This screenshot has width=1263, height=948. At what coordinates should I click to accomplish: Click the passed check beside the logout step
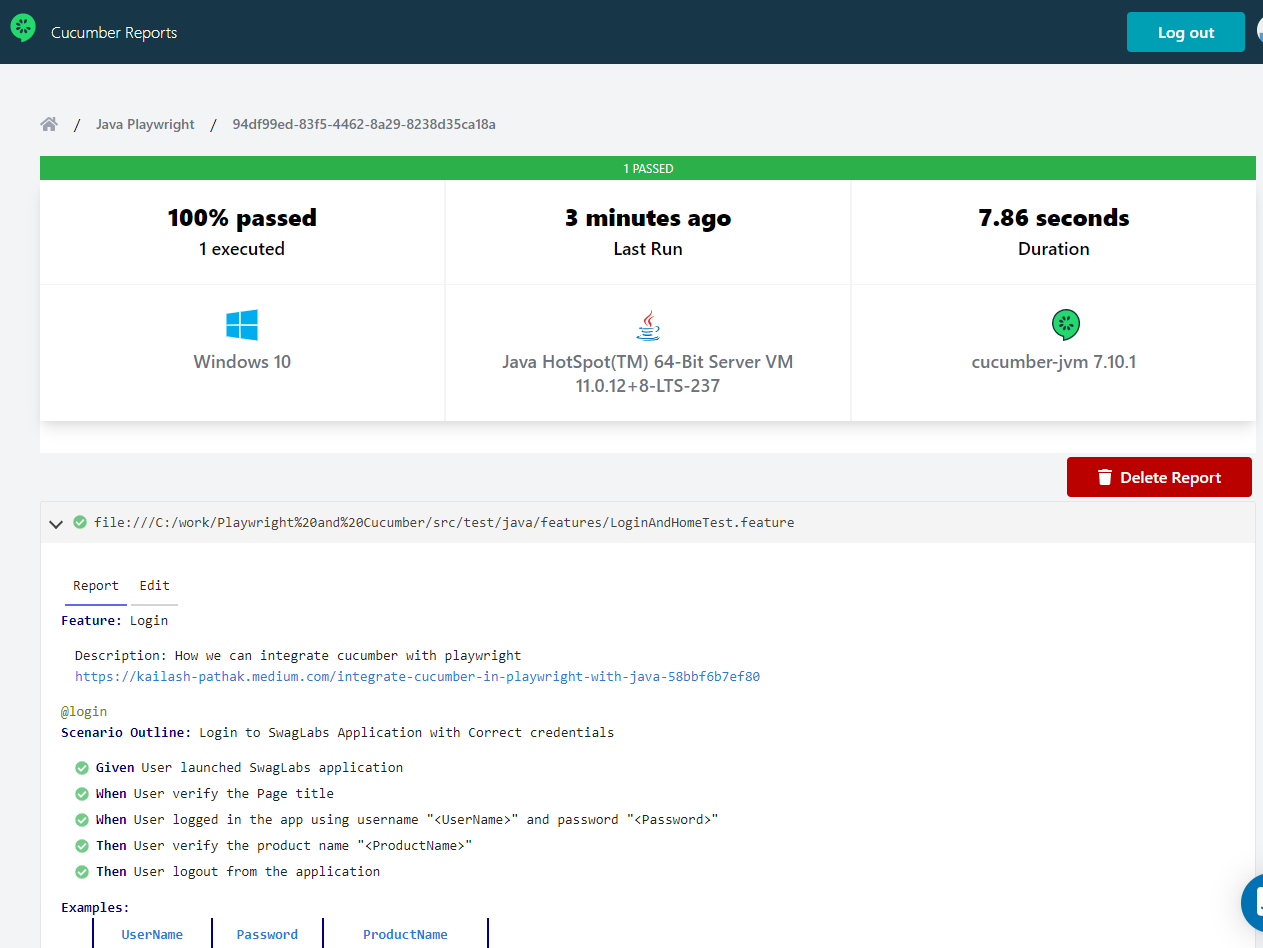[x=82, y=871]
